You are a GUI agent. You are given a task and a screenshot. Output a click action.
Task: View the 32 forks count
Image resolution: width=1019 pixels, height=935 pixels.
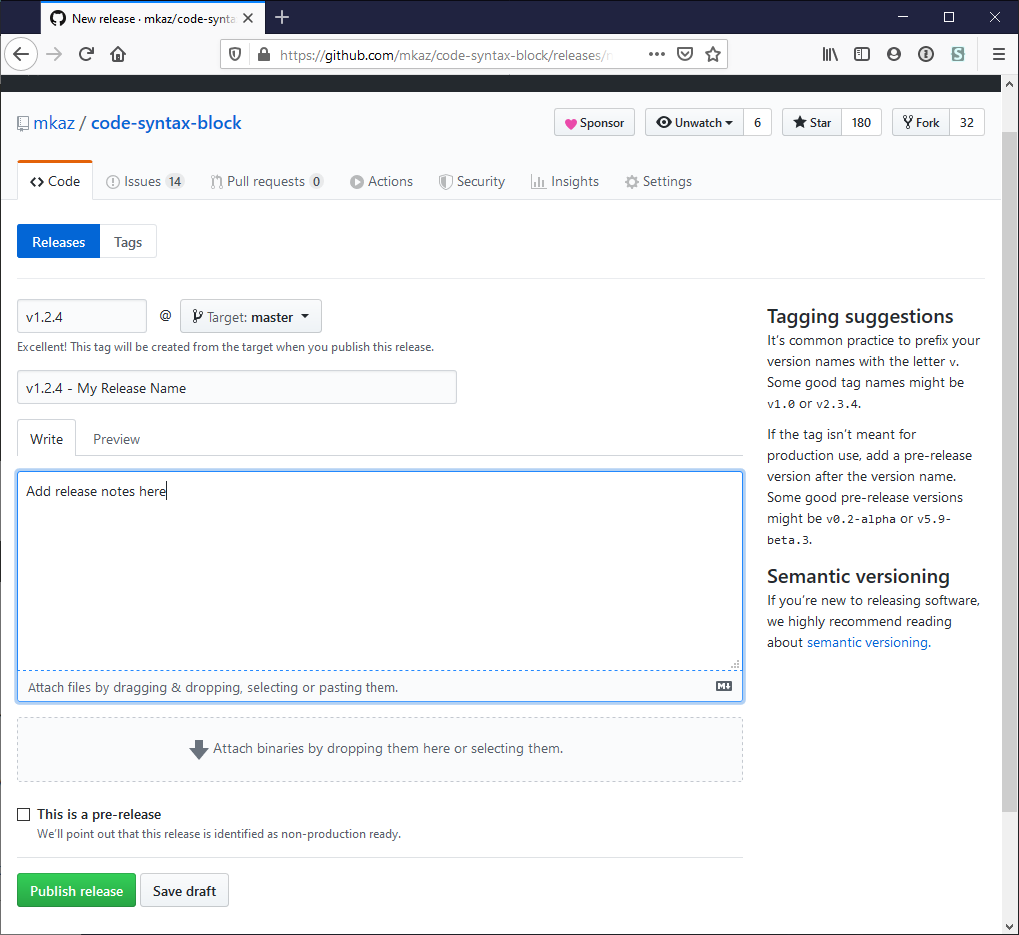click(x=967, y=122)
